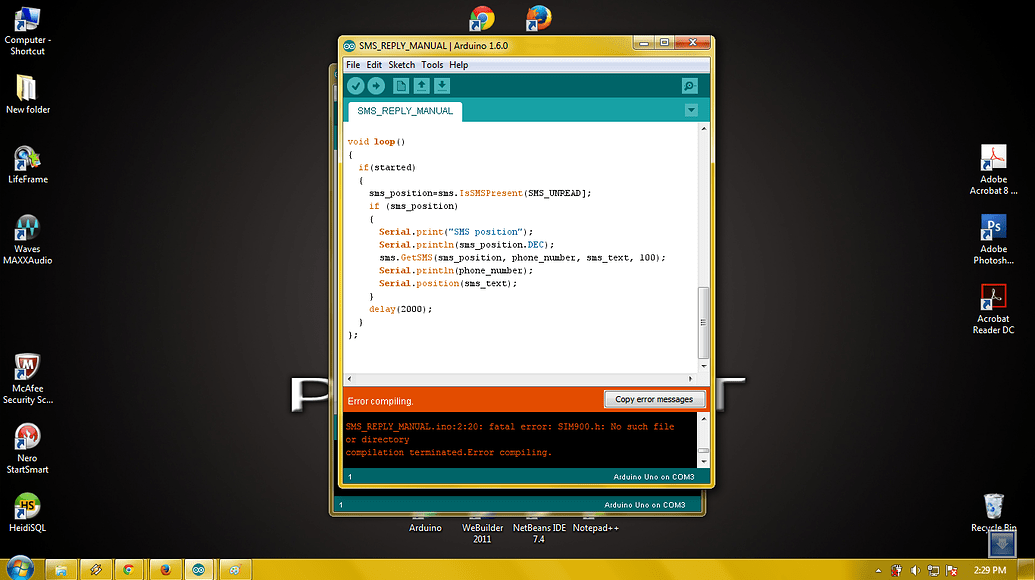
Task: Click the console scroll up arrow
Action: pyautogui.click(x=704, y=419)
